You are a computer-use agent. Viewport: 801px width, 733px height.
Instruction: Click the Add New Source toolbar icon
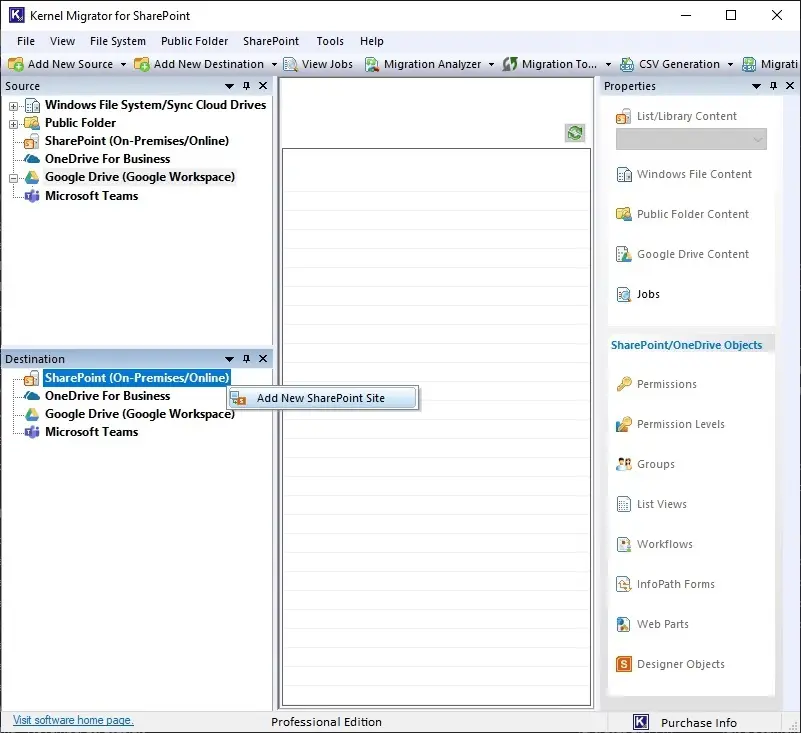click(16, 64)
